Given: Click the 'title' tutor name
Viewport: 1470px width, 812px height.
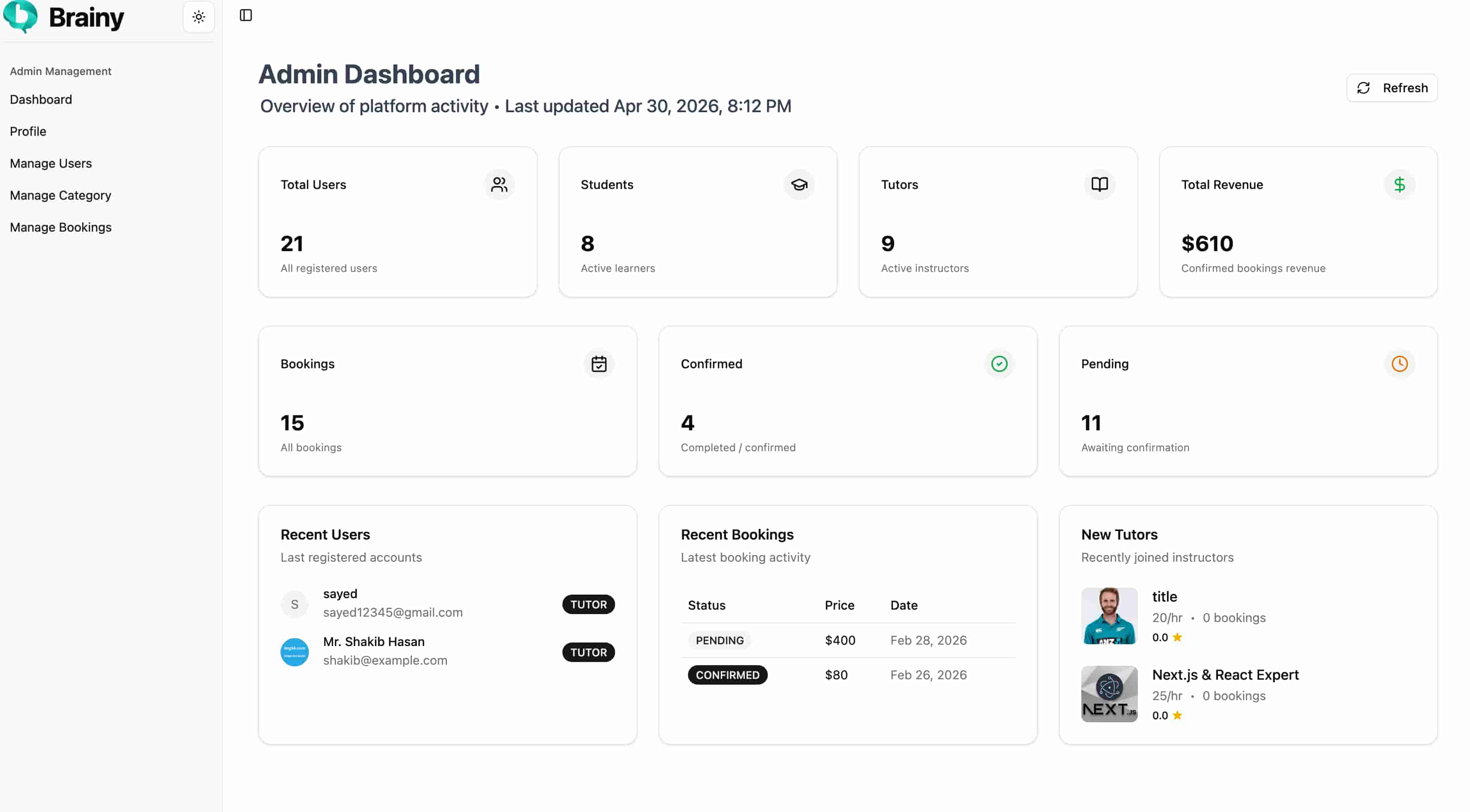Looking at the screenshot, I should [1165, 596].
